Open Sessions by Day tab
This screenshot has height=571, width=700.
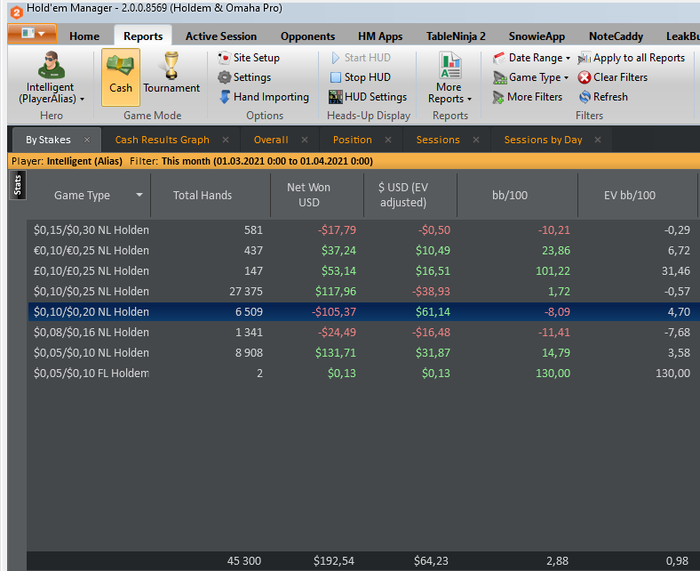(543, 140)
